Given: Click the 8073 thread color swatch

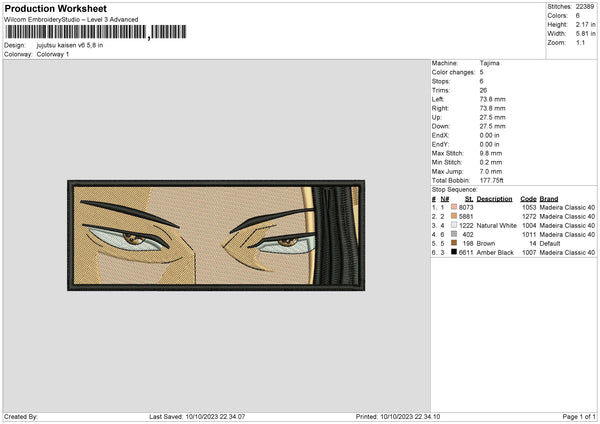Looking at the screenshot, I should click(x=454, y=207).
